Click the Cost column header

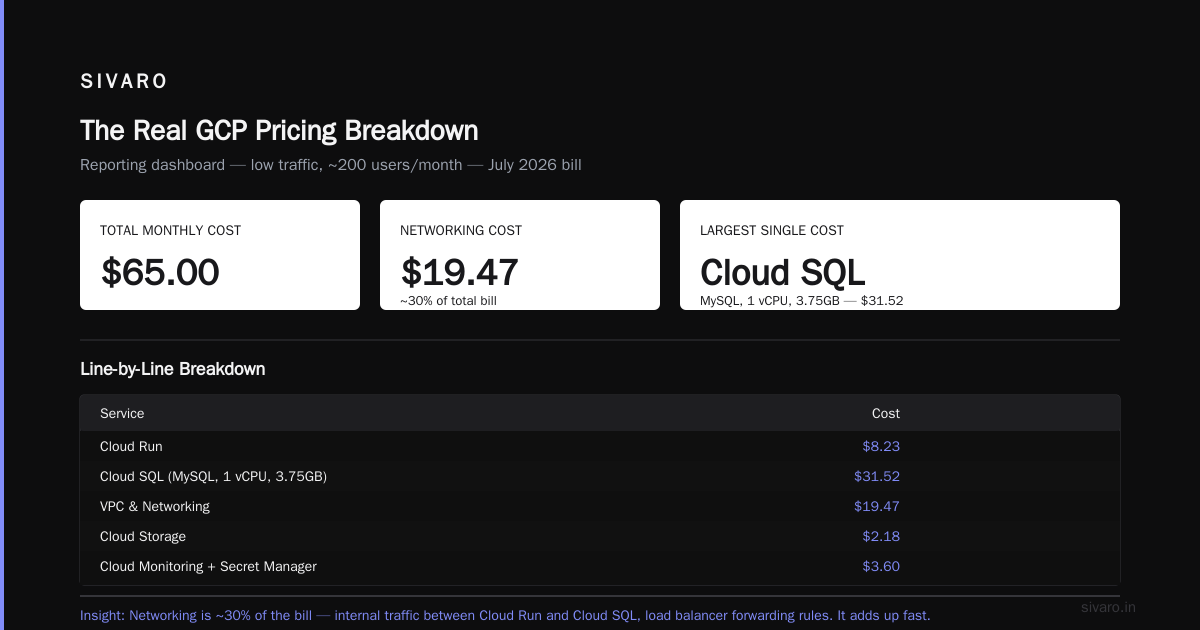point(886,413)
